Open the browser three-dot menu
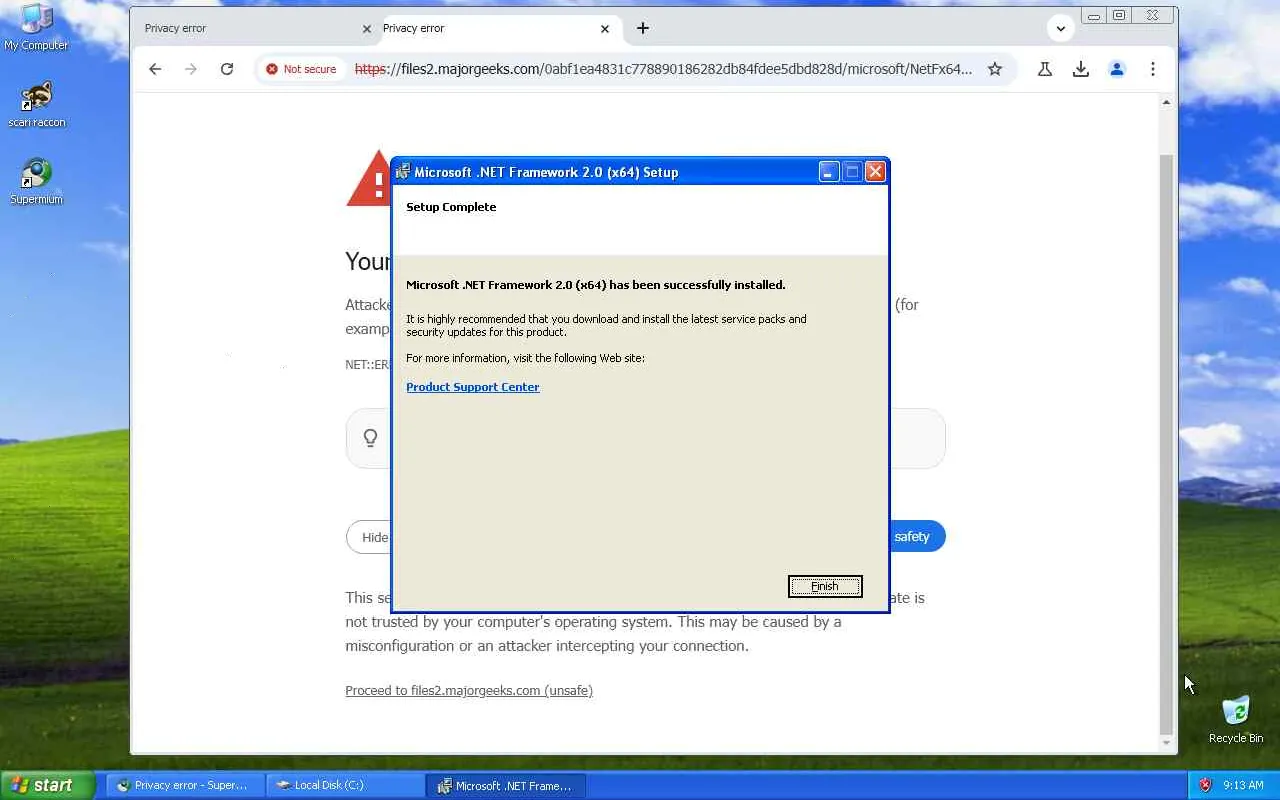 pyautogui.click(x=1153, y=69)
